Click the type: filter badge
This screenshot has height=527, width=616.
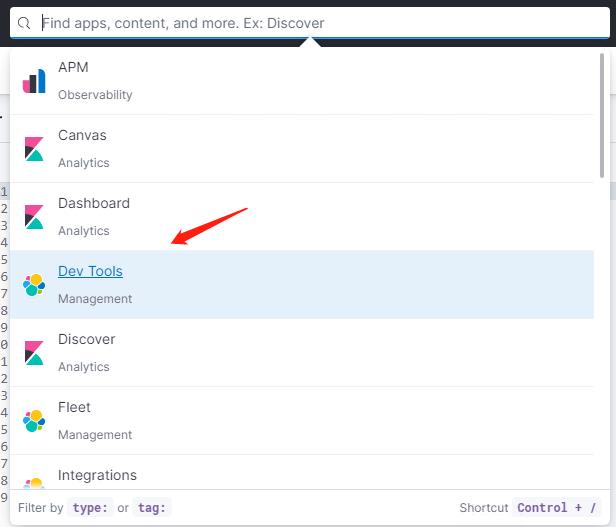pos(90,508)
